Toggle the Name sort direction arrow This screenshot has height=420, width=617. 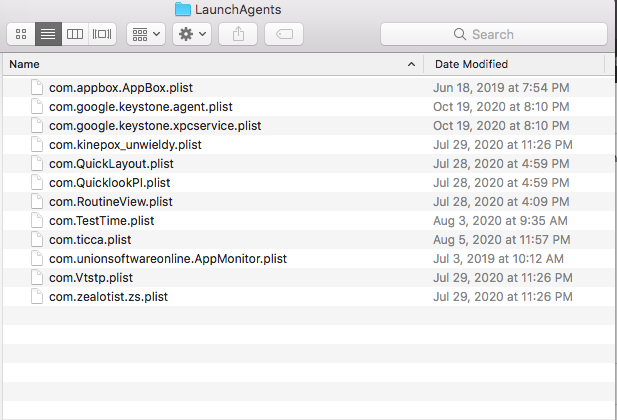[411, 64]
